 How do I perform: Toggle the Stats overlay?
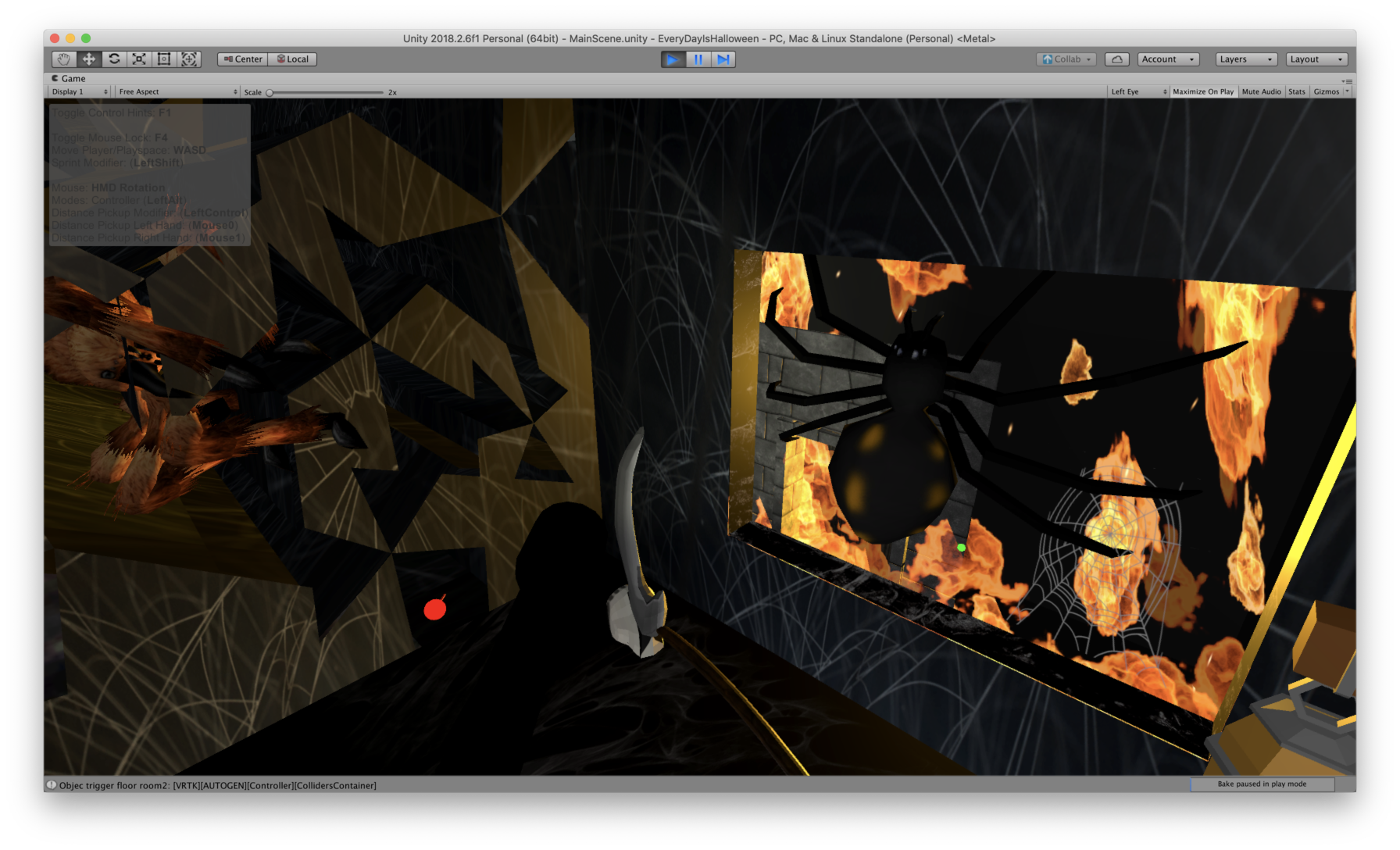(1297, 92)
